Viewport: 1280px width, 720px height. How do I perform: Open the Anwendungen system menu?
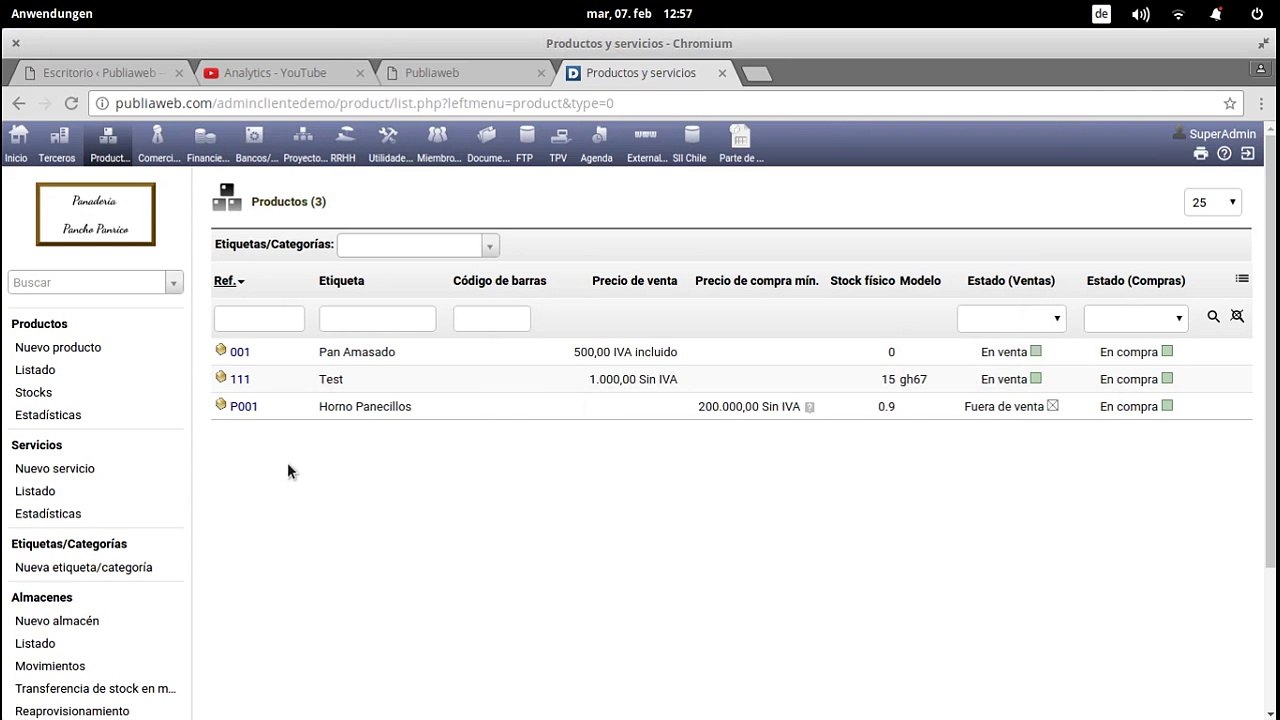click(x=52, y=14)
